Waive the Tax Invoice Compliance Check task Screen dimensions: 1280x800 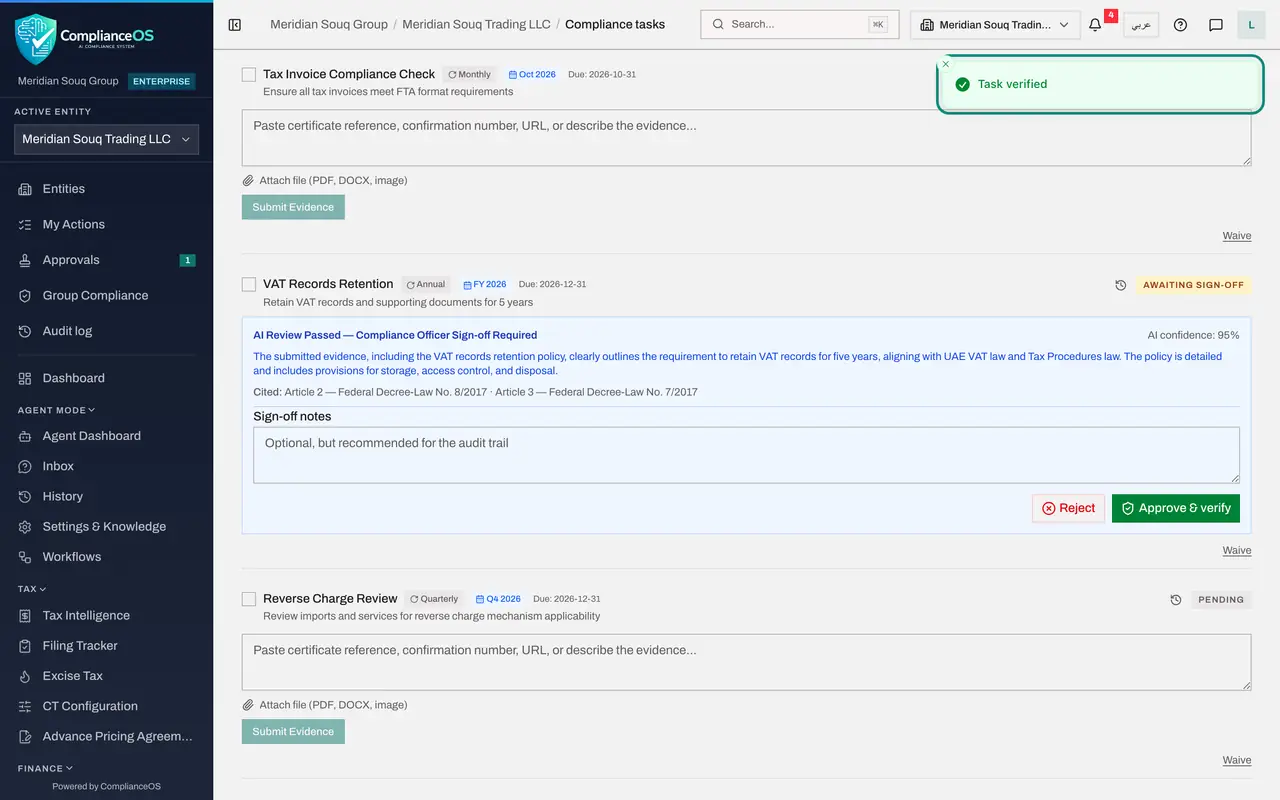[1237, 236]
